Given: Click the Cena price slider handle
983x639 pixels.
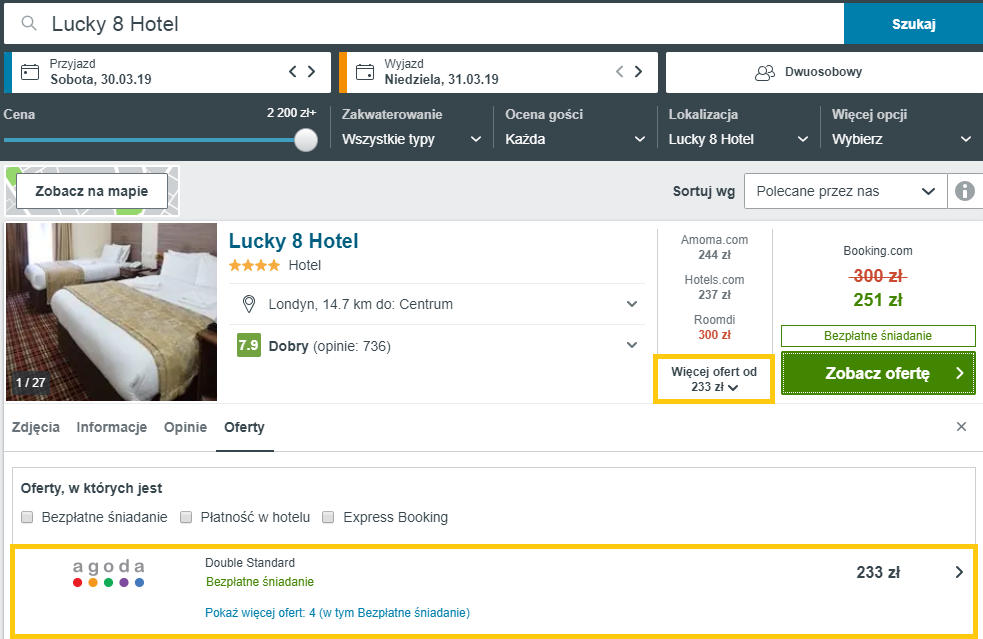Looking at the screenshot, I should [x=306, y=140].
